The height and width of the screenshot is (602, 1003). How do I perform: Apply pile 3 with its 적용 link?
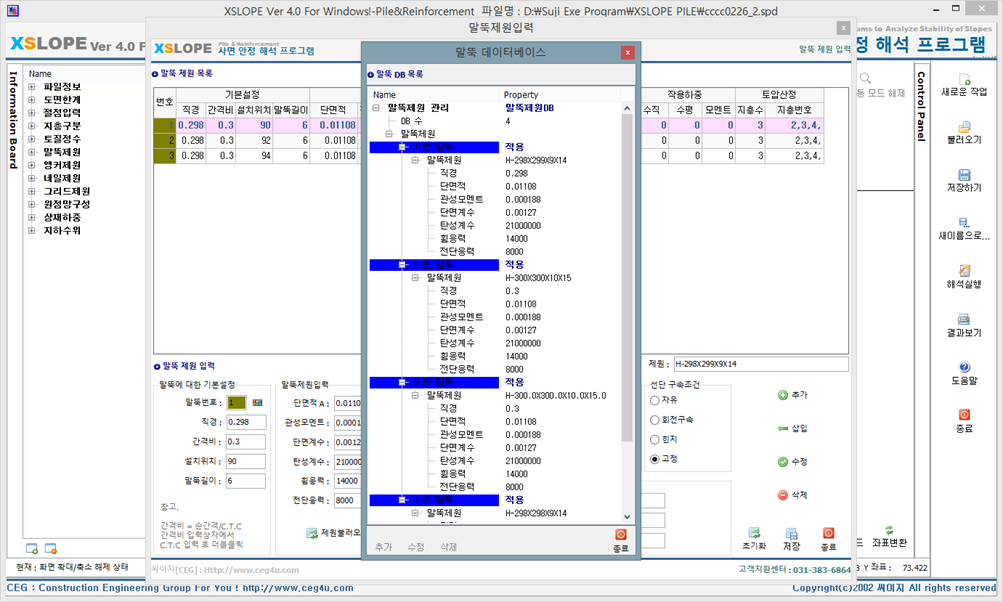(514, 383)
